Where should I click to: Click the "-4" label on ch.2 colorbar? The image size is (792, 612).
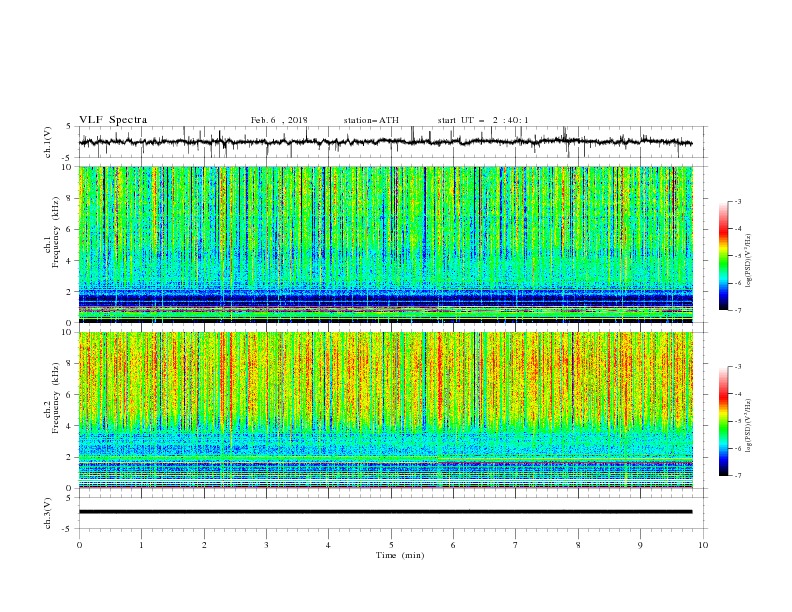(x=738, y=394)
